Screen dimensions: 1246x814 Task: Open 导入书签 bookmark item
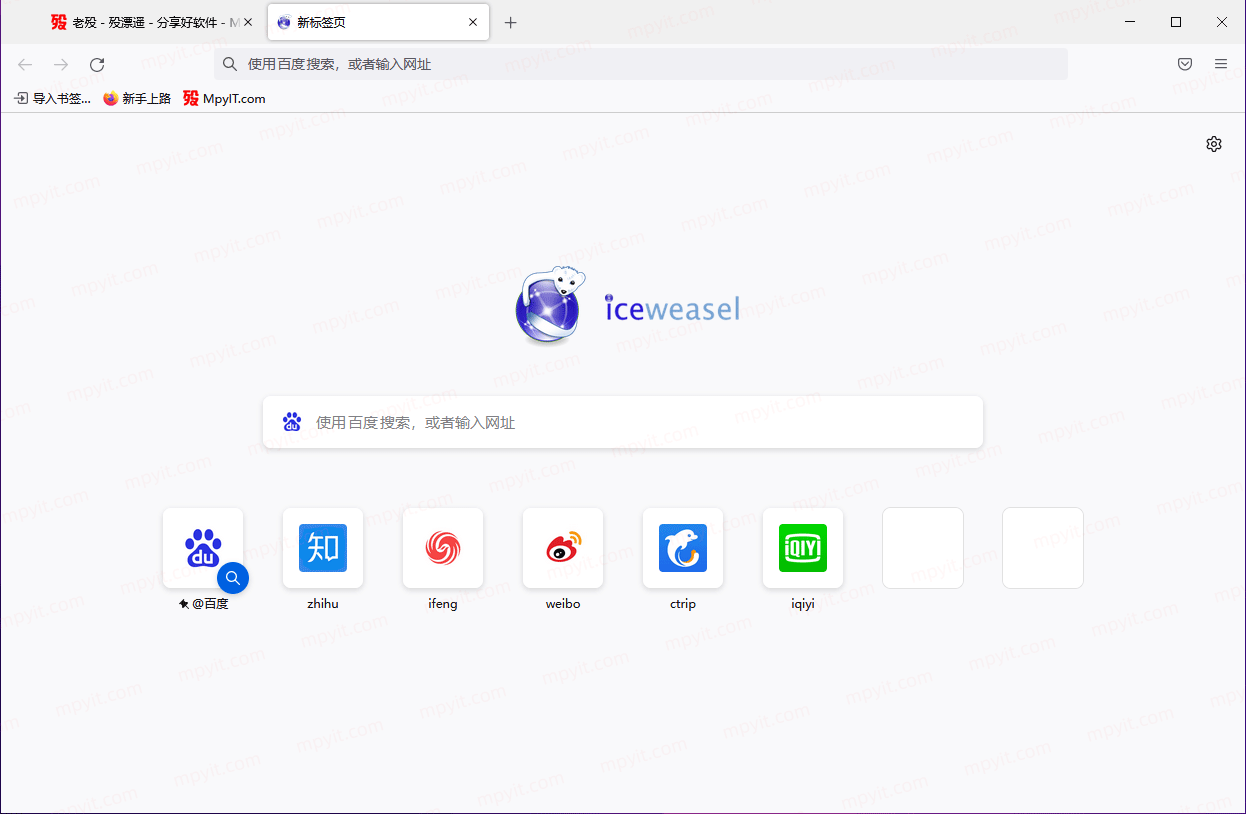[x=52, y=99]
